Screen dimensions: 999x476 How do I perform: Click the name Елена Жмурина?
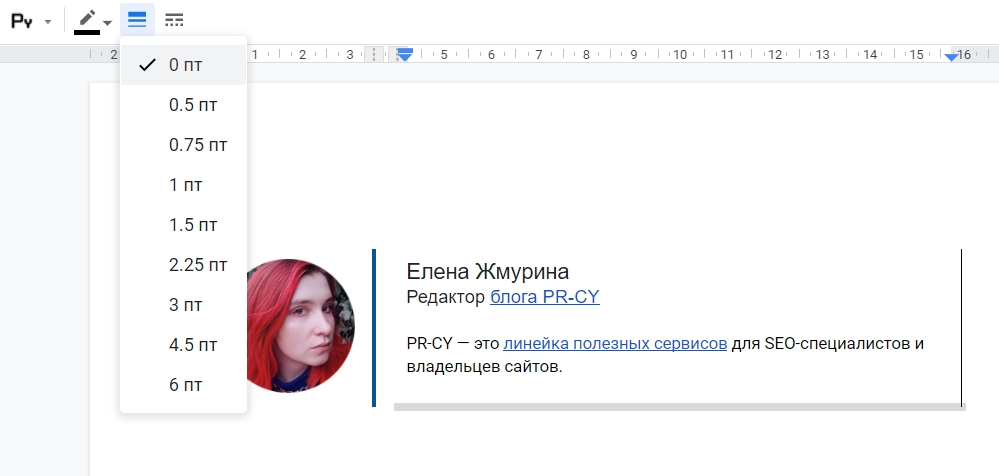click(487, 272)
